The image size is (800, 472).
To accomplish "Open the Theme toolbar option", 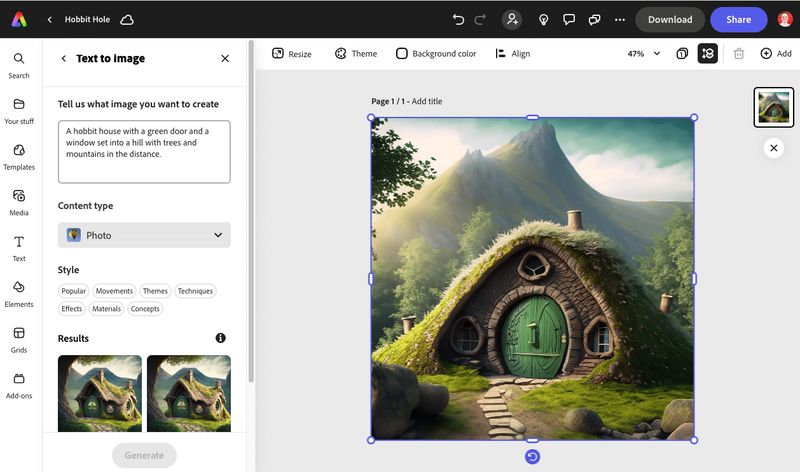I will point(356,54).
